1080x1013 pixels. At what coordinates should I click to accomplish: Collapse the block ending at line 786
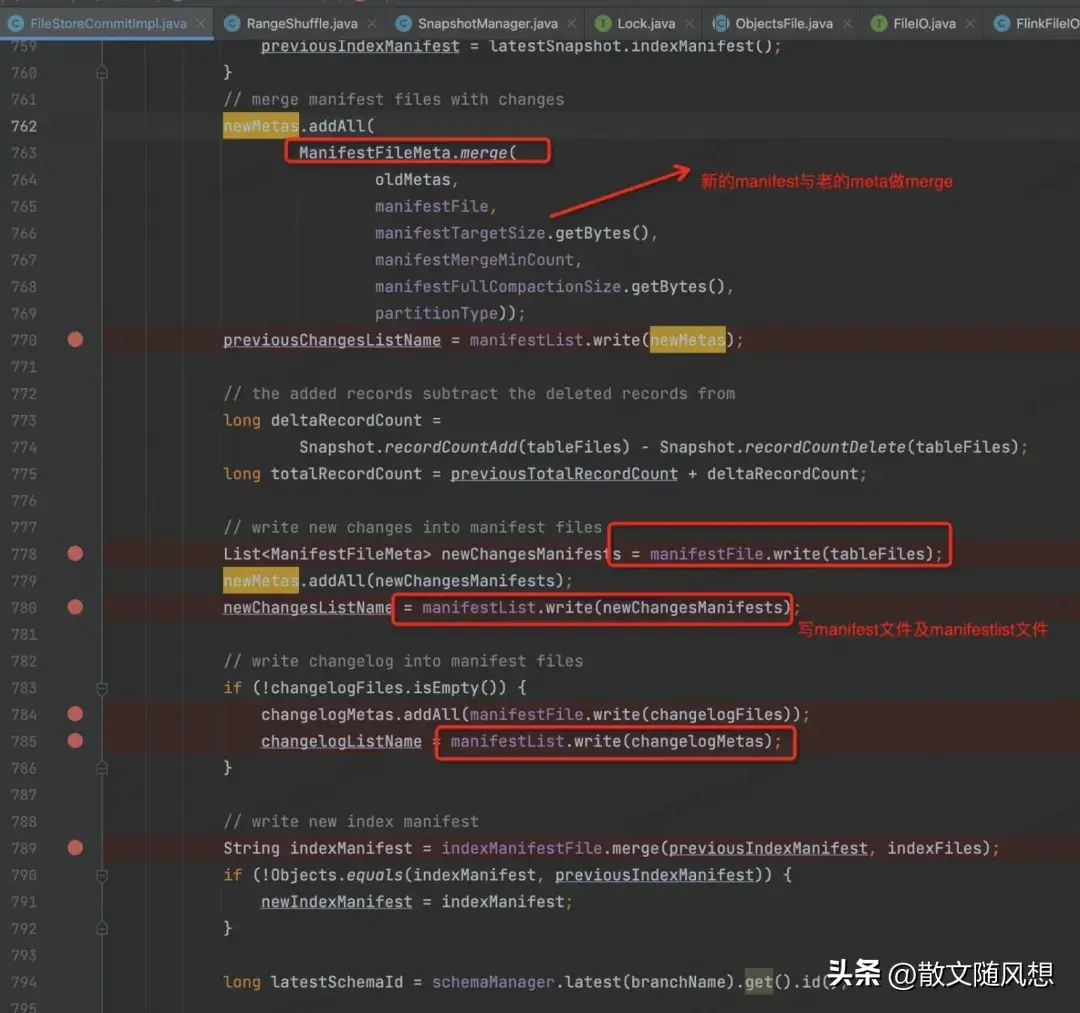[102, 768]
